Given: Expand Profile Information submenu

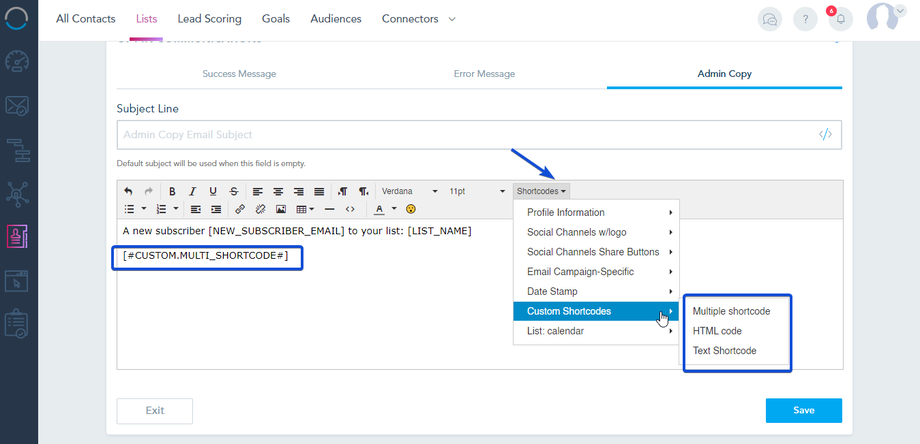Looking at the screenshot, I should coord(596,212).
